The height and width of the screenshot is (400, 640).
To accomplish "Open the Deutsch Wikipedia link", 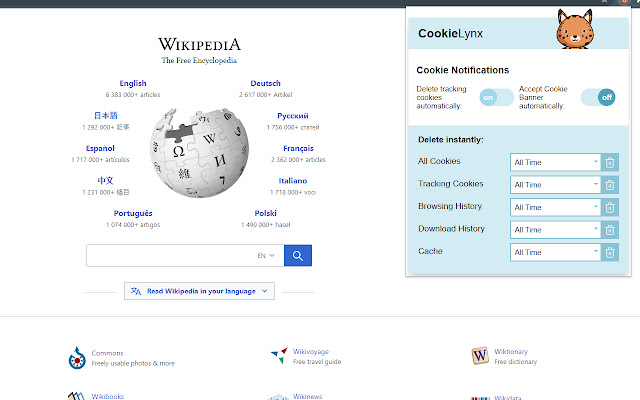I will coord(265,84).
